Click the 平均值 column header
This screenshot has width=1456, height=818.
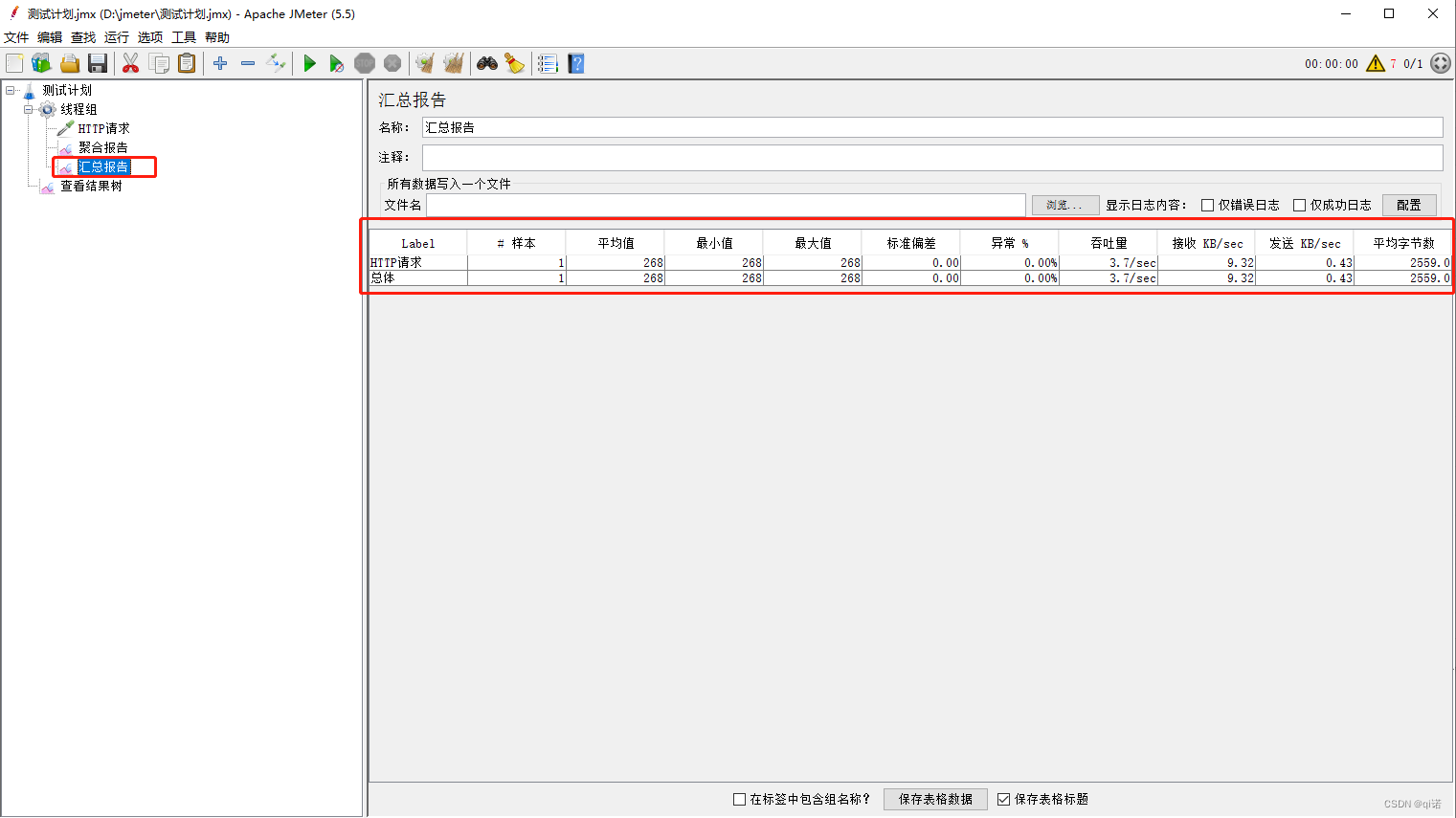pyautogui.click(x=616, y=243)
